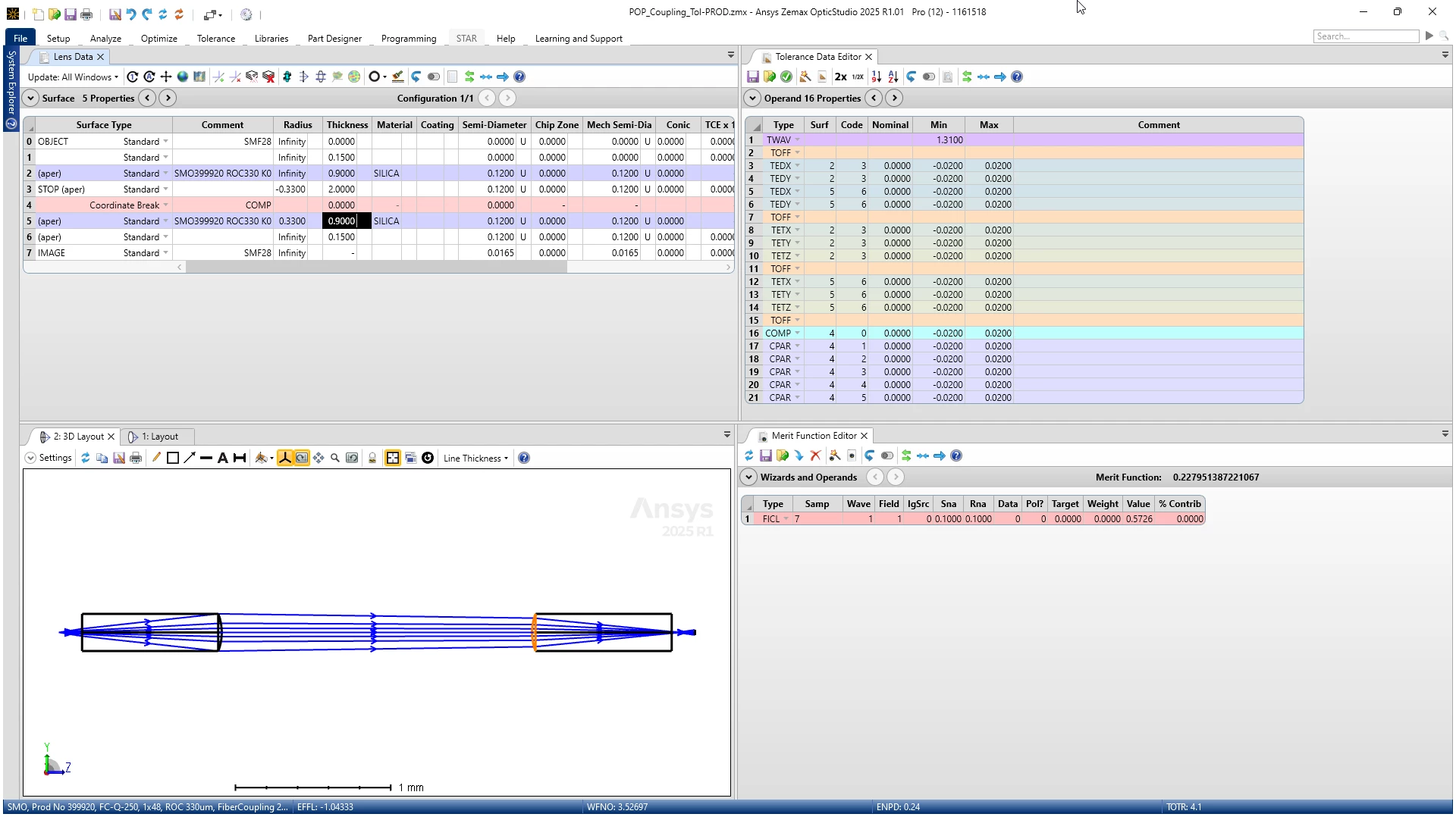Click the globe icon in Lens Data toolbar
1456x817 pixels.
click(x=183, y=77)
